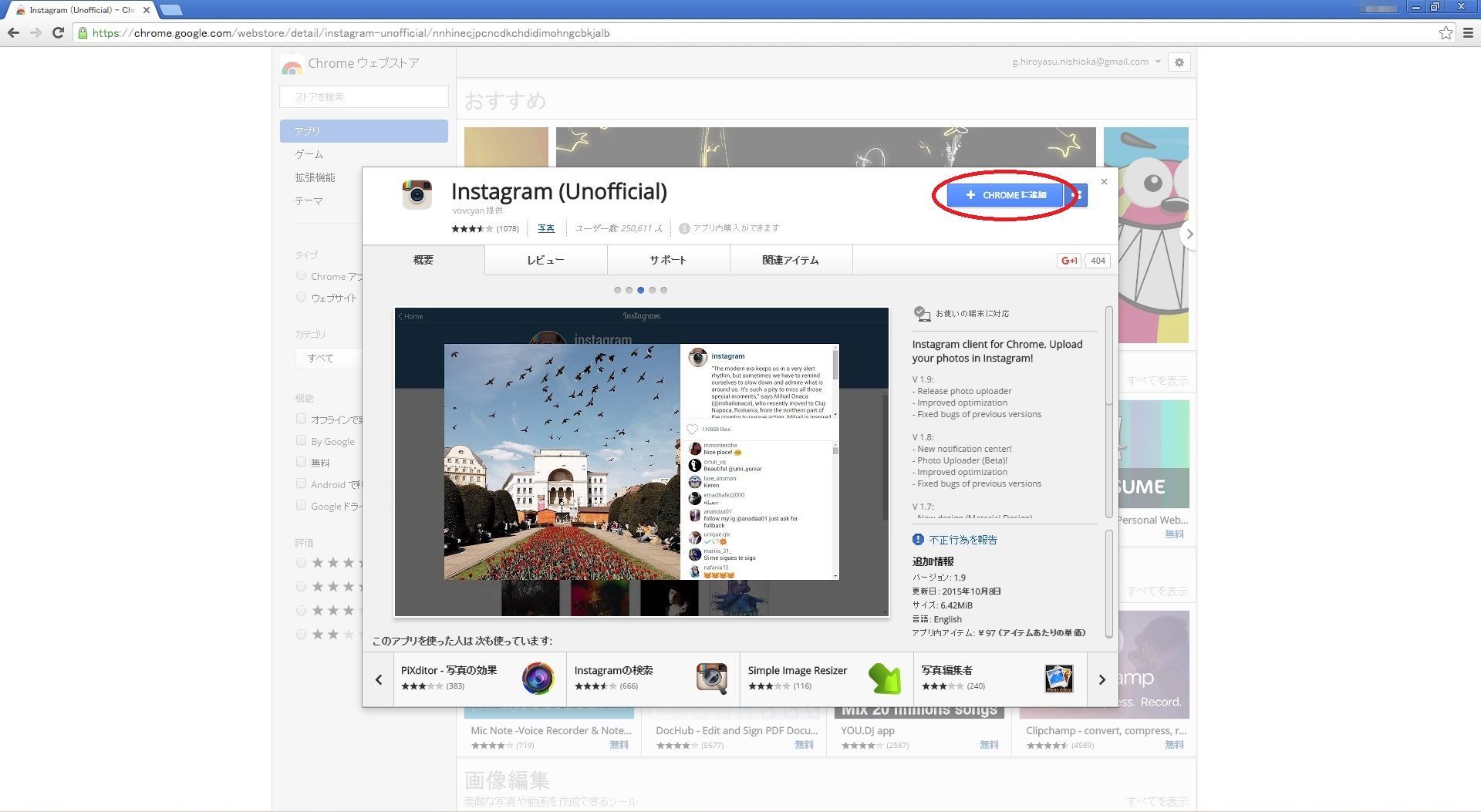Screen dimensions: 1481x812
Task: Click the 写真編集者 app icon
Action: (1059, 679)
